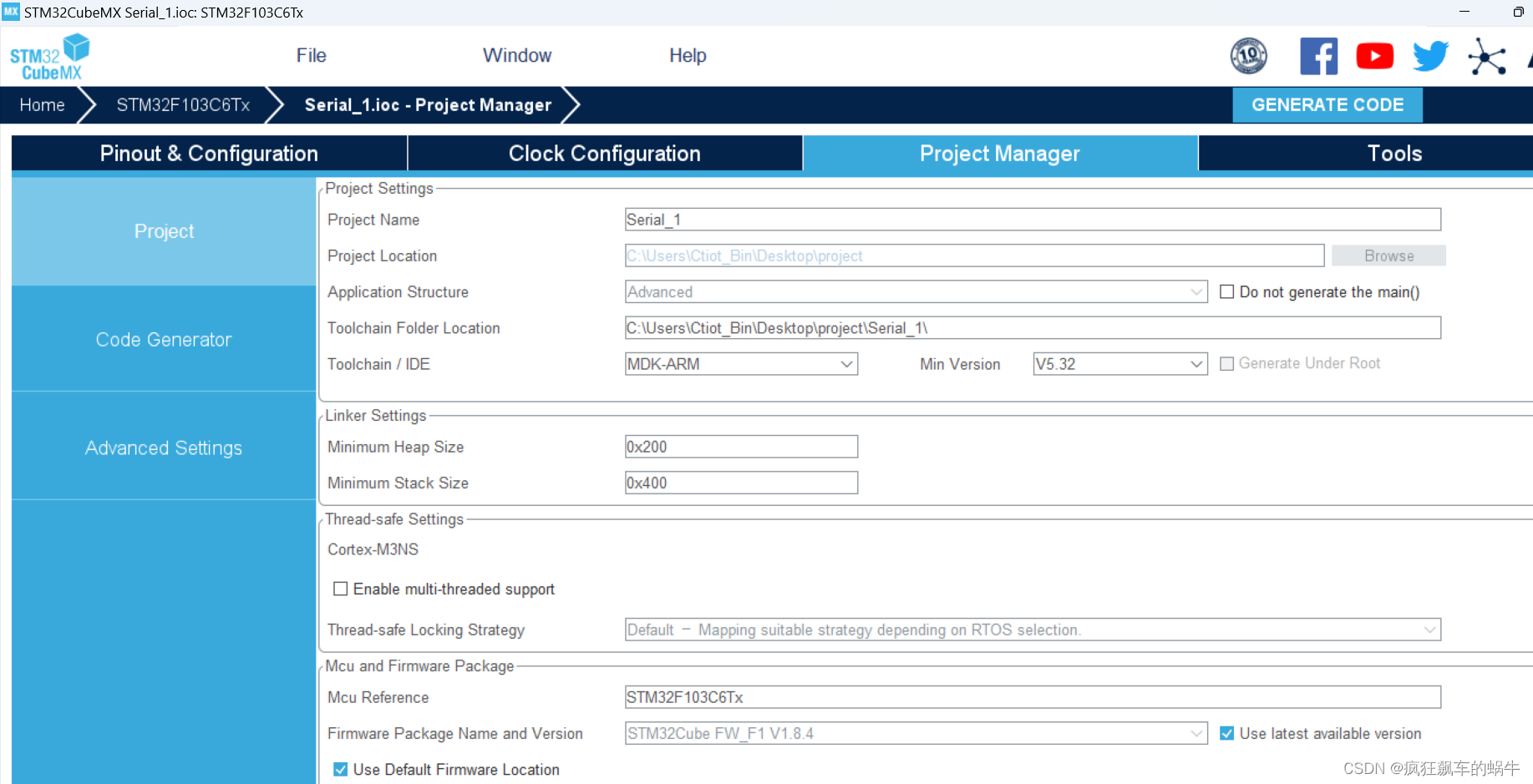The height and width of the screenshot is (784, 1533).
Task: Expand Thread-safe Locking Strategy dropdown
Action: pos(1033,630)
